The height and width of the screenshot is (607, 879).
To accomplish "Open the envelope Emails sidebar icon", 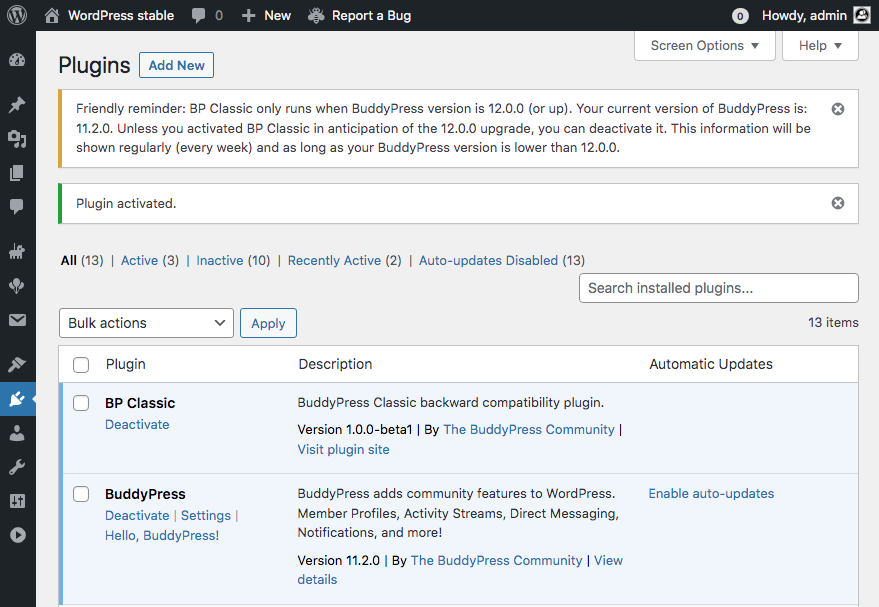I will (17, 319).
